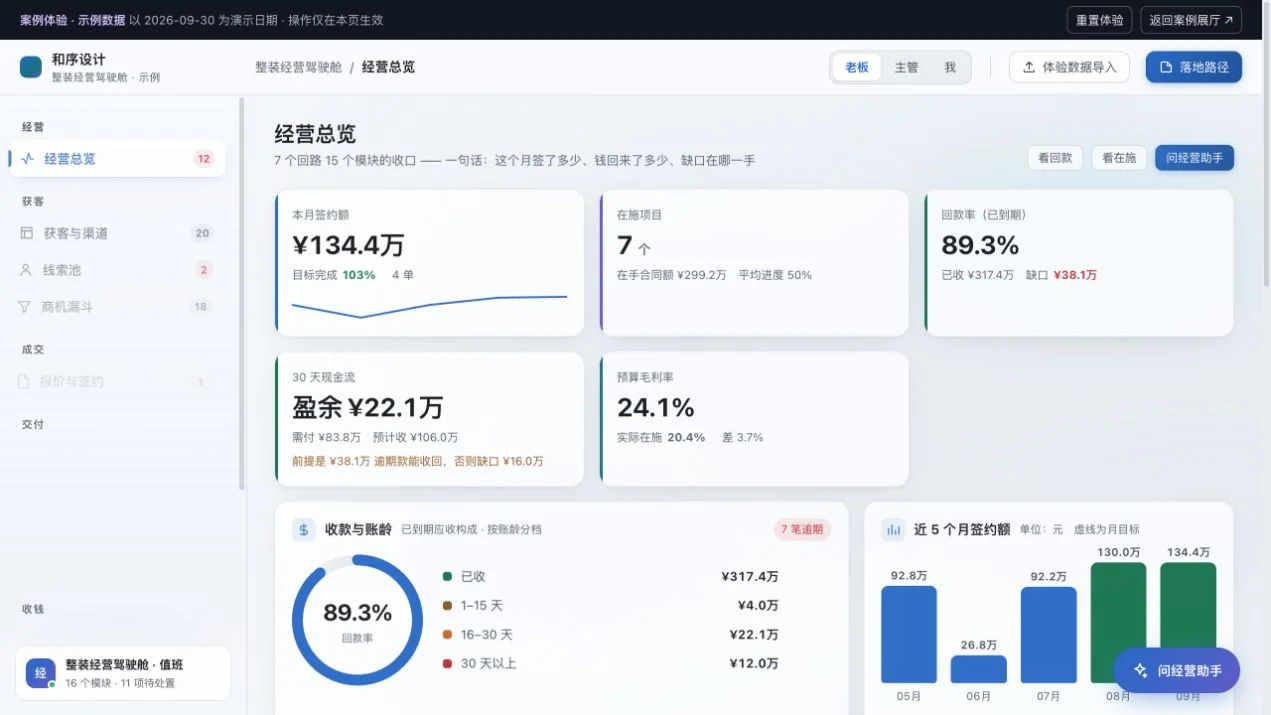Click the 12 badge on 经营总览

click(204, 158)
